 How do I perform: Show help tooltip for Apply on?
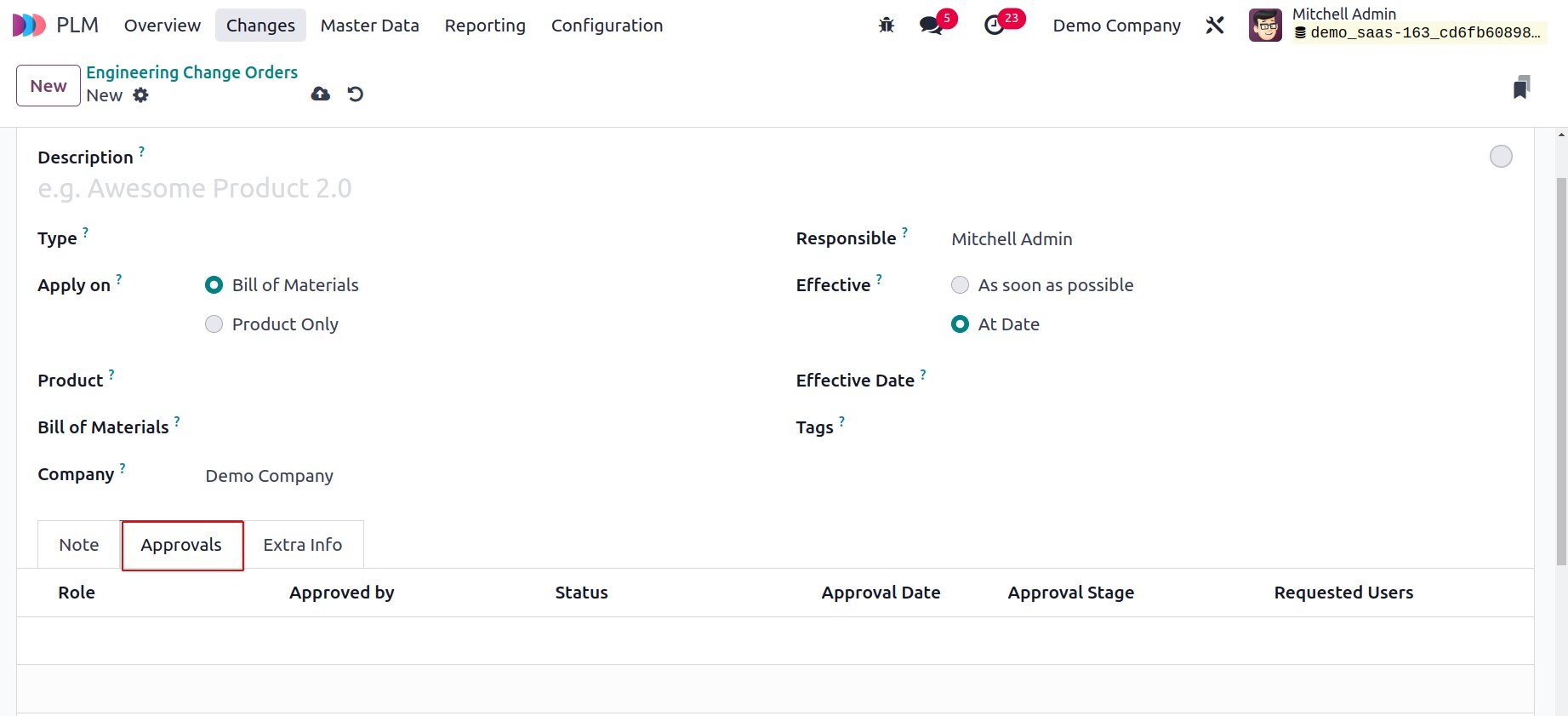pos(119,279)
